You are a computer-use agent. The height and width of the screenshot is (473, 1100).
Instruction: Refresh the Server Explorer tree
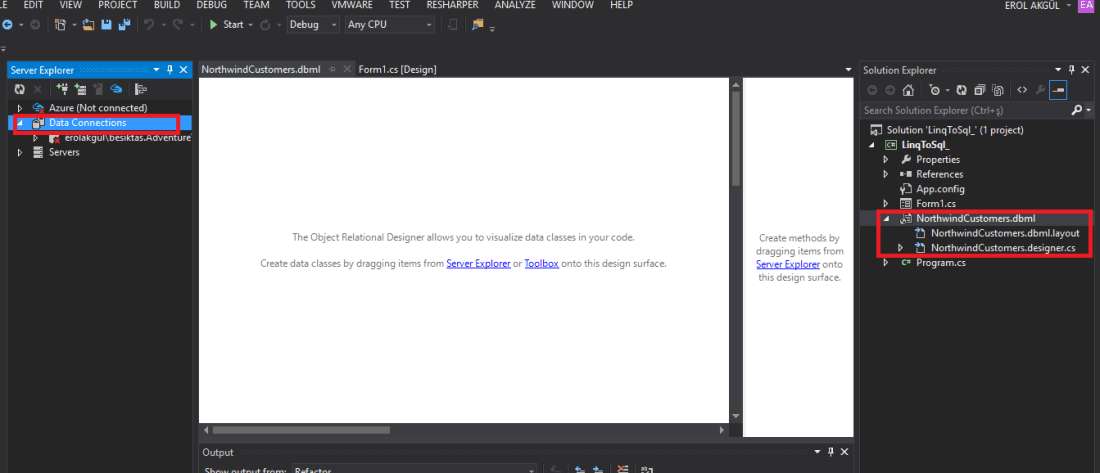pyautogui.click(x=19, y=89)
